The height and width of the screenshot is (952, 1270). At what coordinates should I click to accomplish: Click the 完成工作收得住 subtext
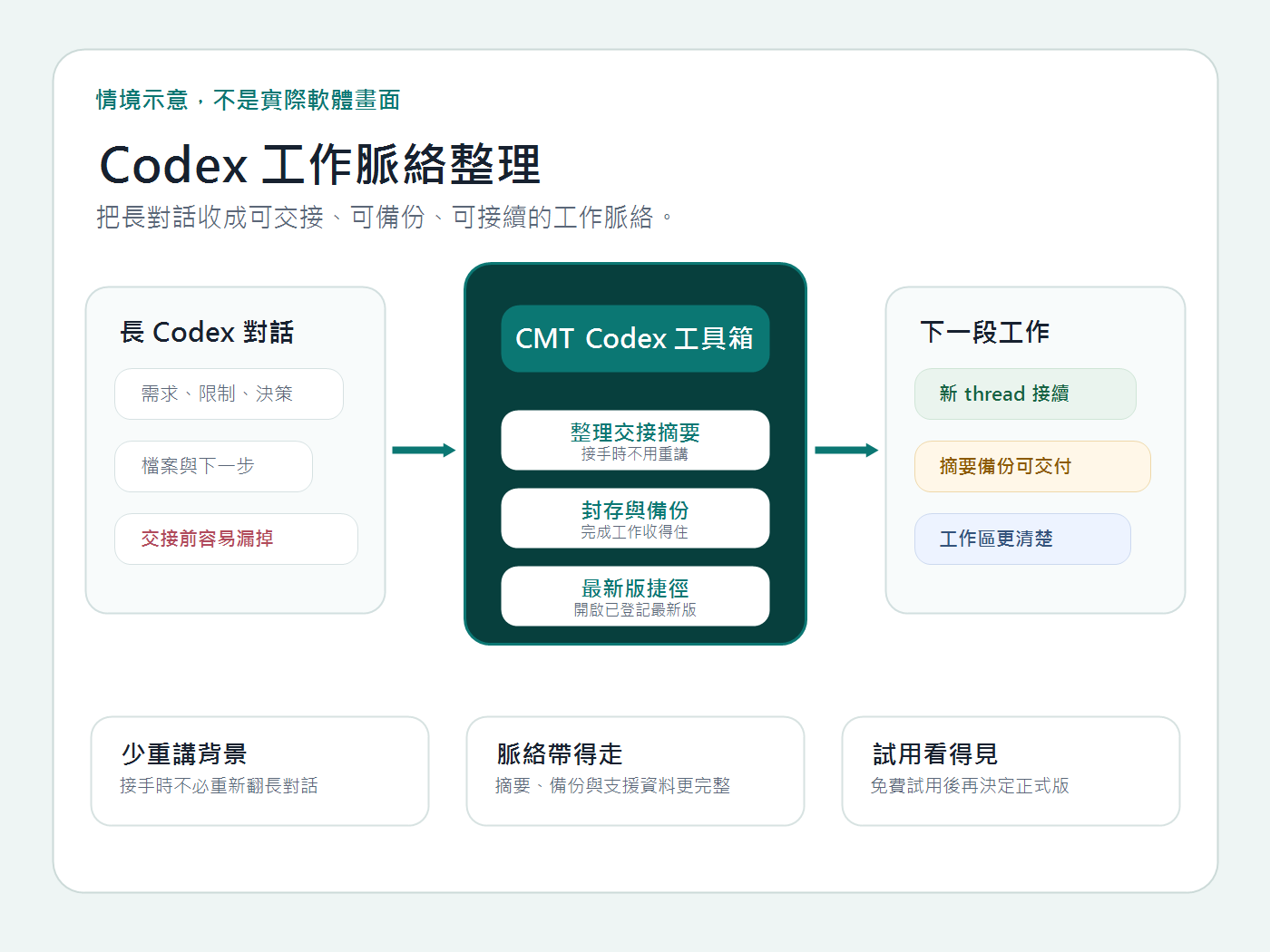tap(635, 532)
